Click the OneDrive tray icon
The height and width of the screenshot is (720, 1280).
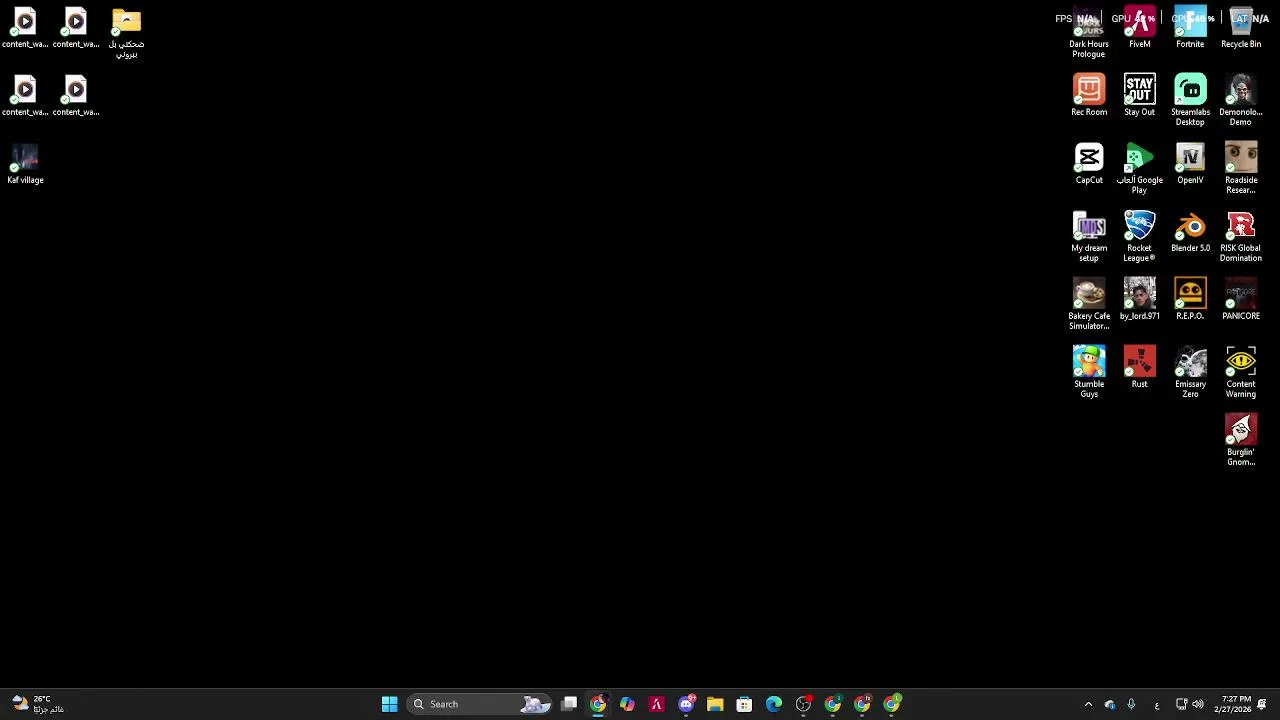[x=1110, y=704]
